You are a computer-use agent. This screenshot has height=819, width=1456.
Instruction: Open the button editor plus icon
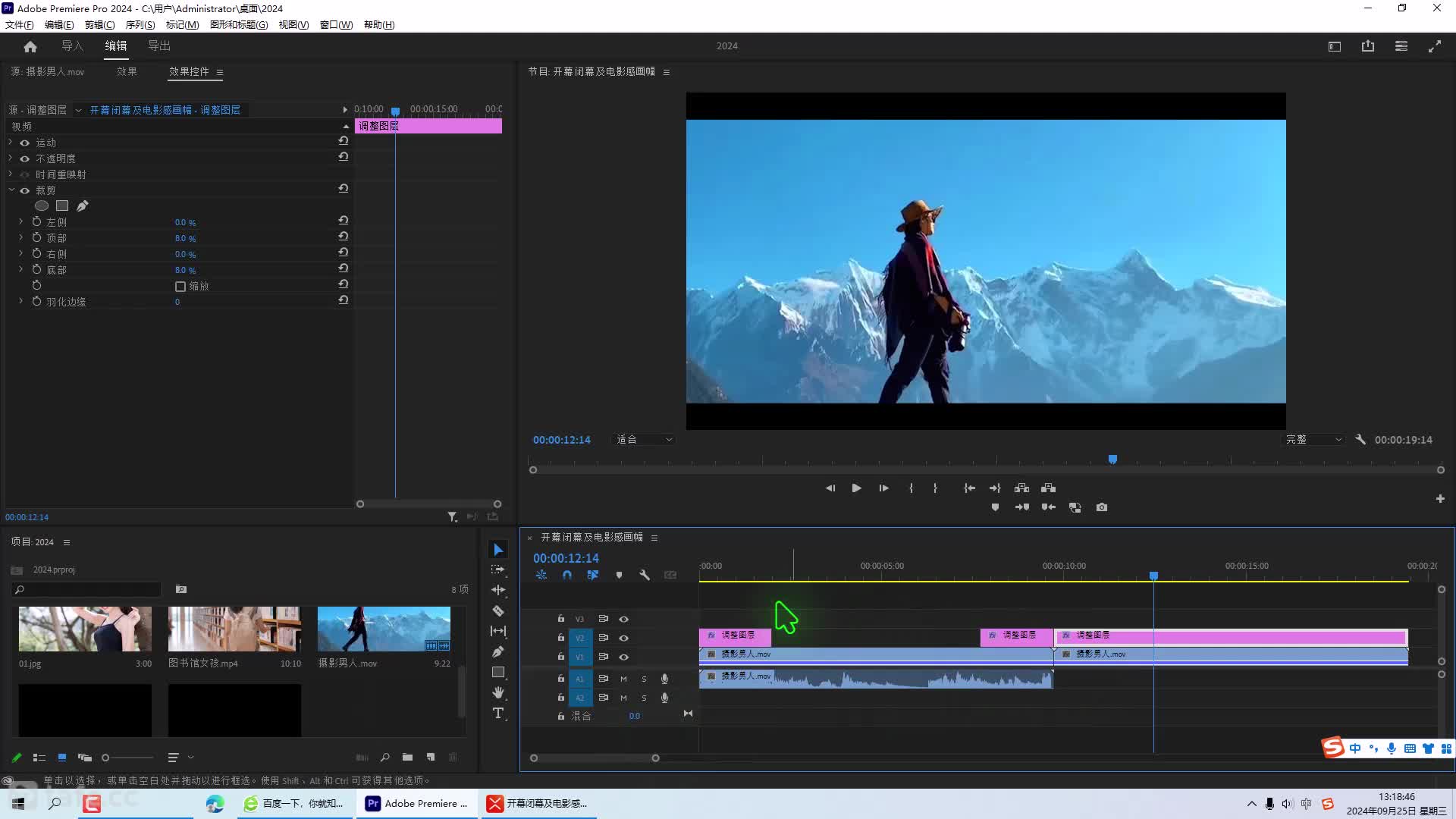[1440, 499]
